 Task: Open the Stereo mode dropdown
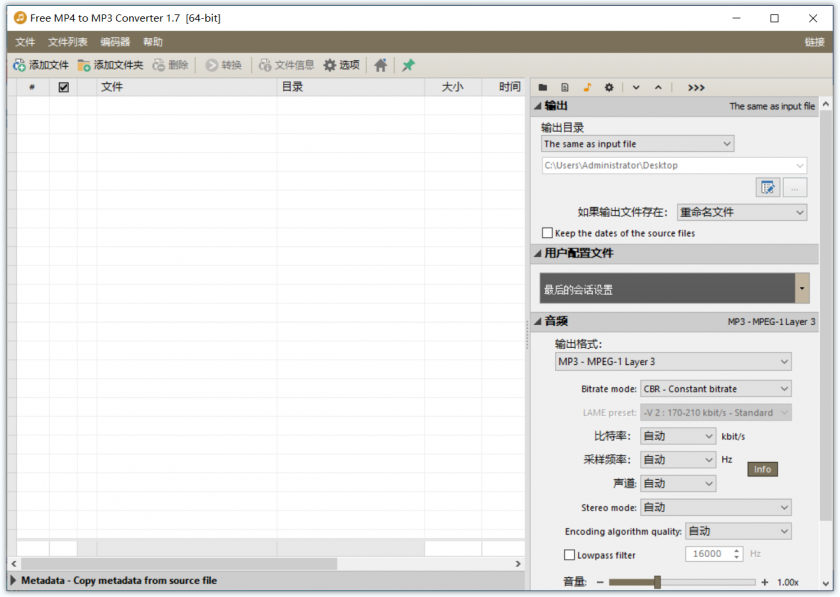(716, 508)
